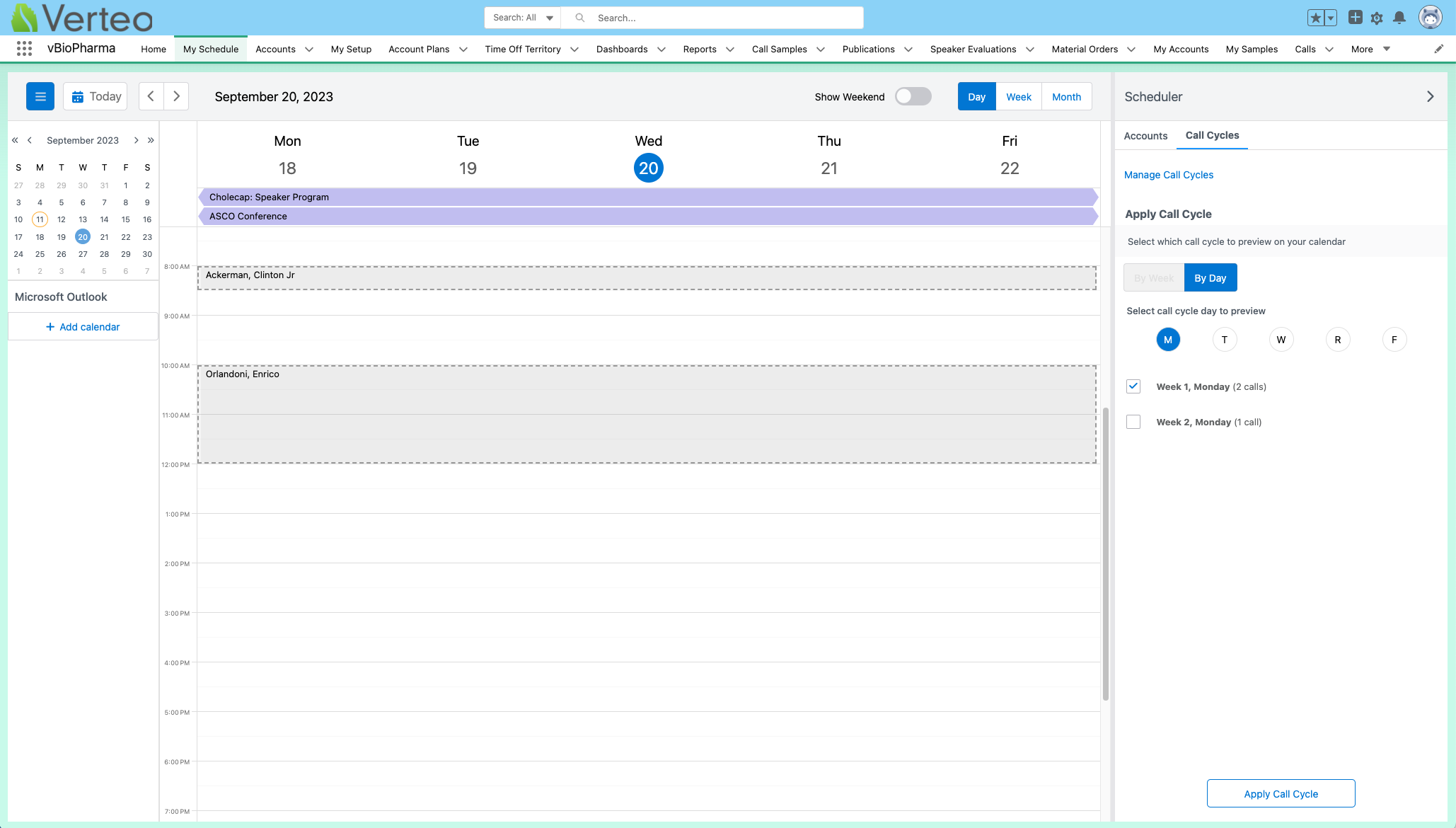Expand the Search: All dropdown
This screenshot has height=828, width=1456.
pyautogui.click(x=523, y=18)
